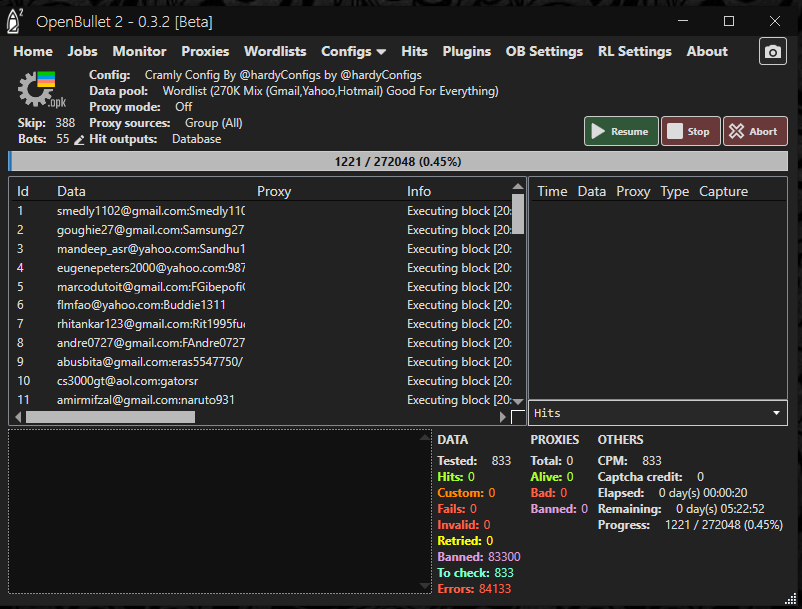
Task: Click the X icon on Abort
Action: (736, 131)
